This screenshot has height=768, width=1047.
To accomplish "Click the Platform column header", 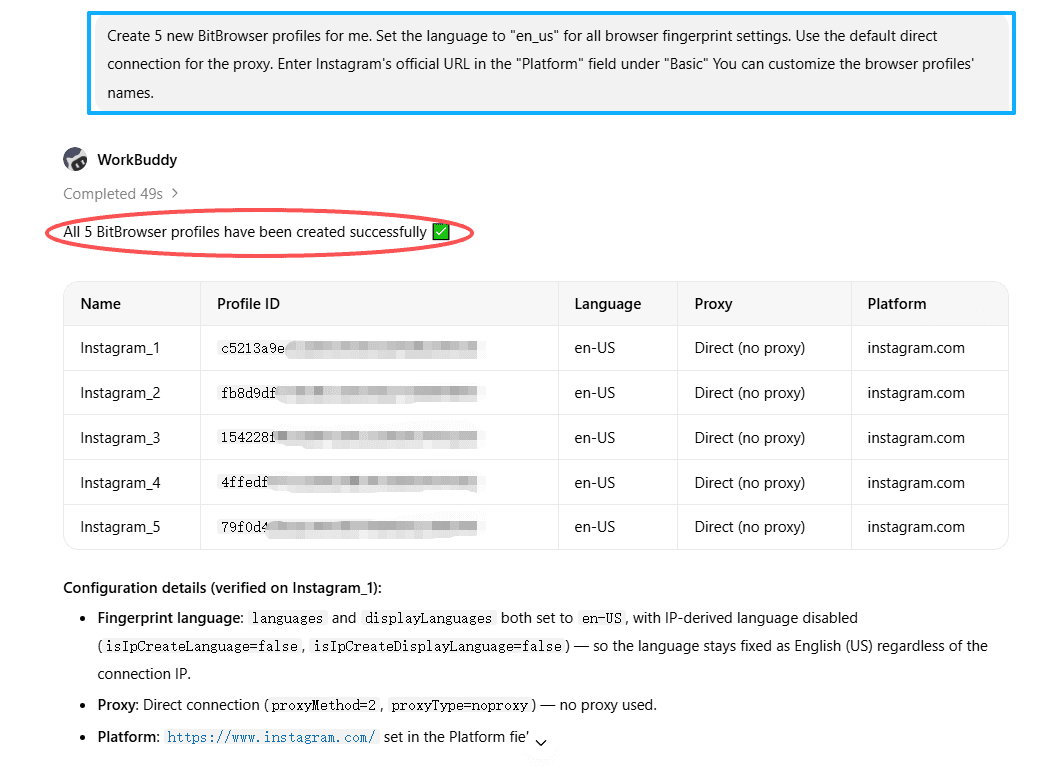I will [x=897, y=304].
